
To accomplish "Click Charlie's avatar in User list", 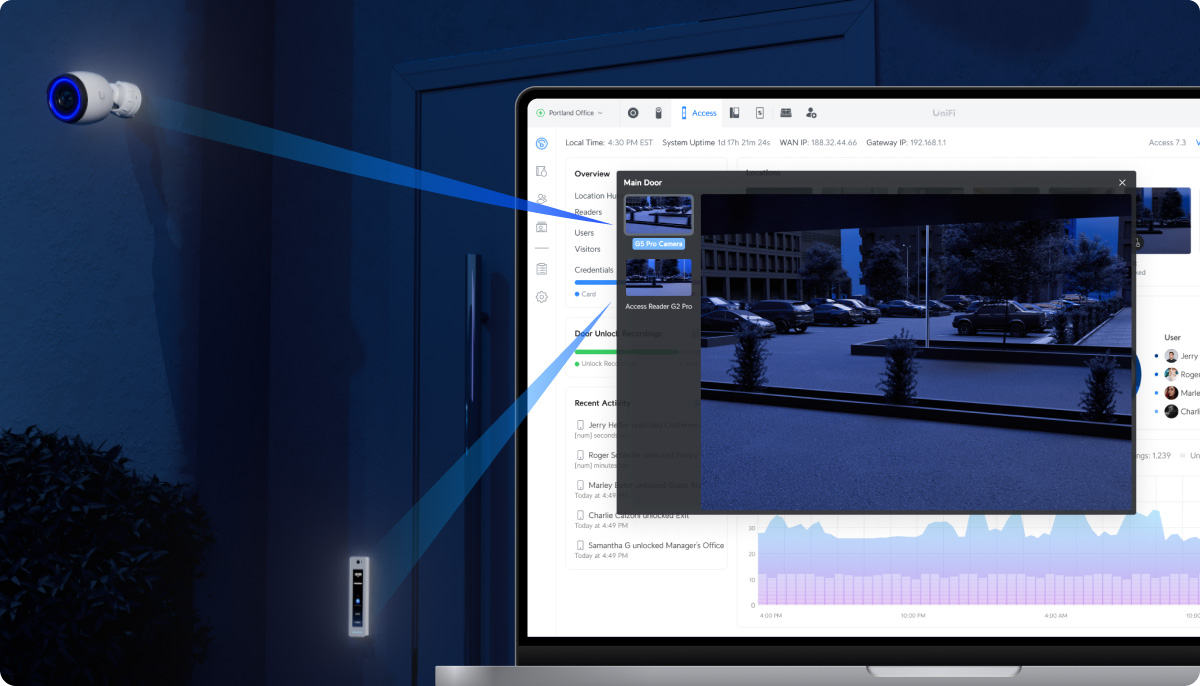I will pyautogui.click(x=1171, y=411).
